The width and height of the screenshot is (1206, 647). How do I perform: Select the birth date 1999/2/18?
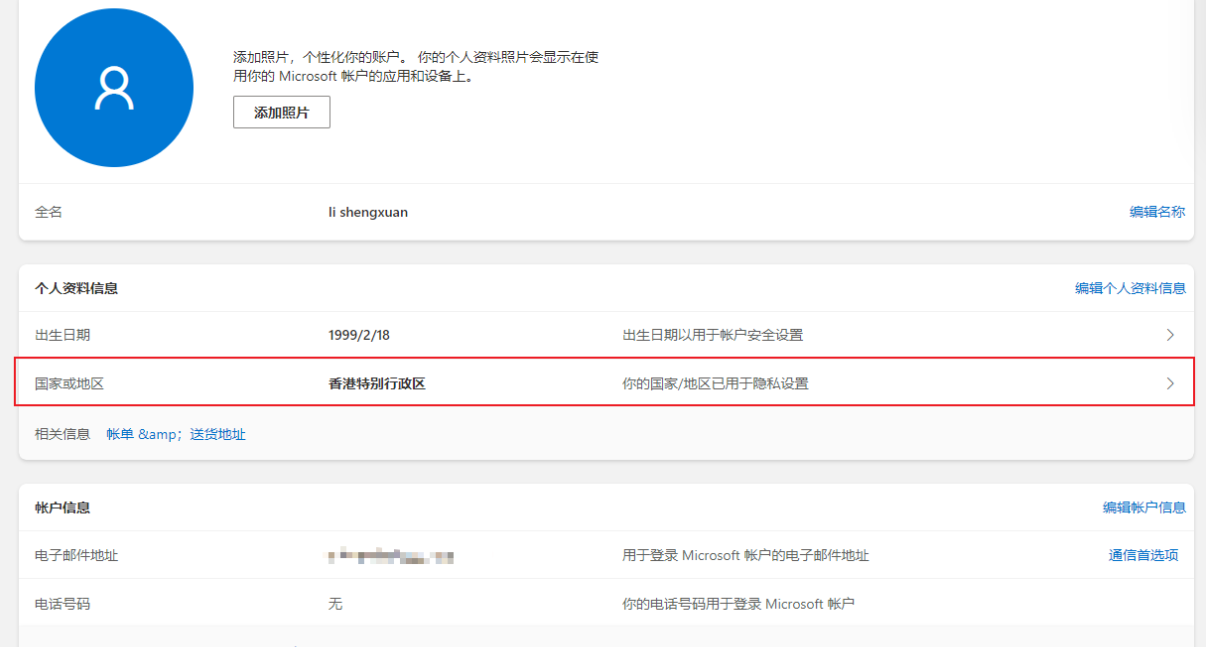coord(359,335)
